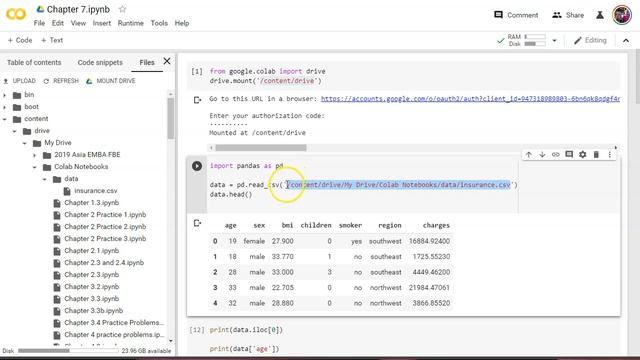Click output icon of data.head table
Viewport: 640px width, 360px height.
197,223
